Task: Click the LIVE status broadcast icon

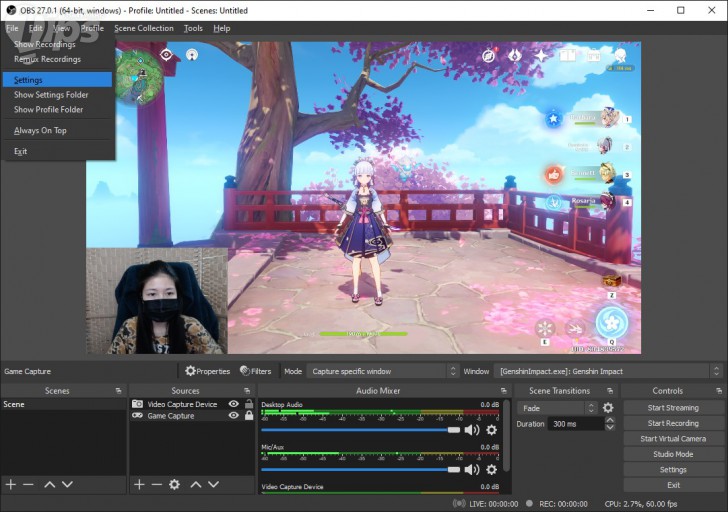Action: [x=459, y=504]
